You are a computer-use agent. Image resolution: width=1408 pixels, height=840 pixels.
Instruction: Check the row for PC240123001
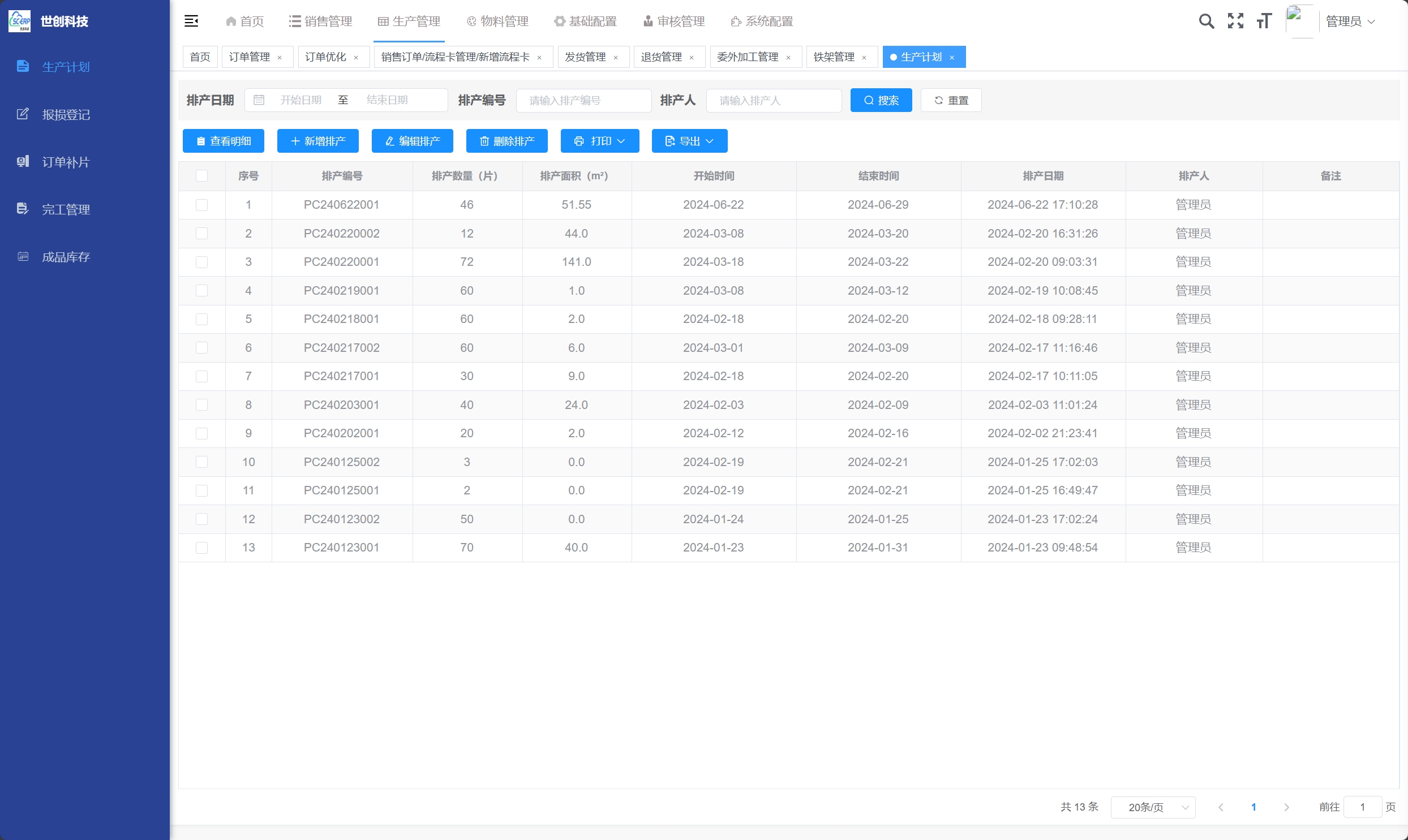201,548
